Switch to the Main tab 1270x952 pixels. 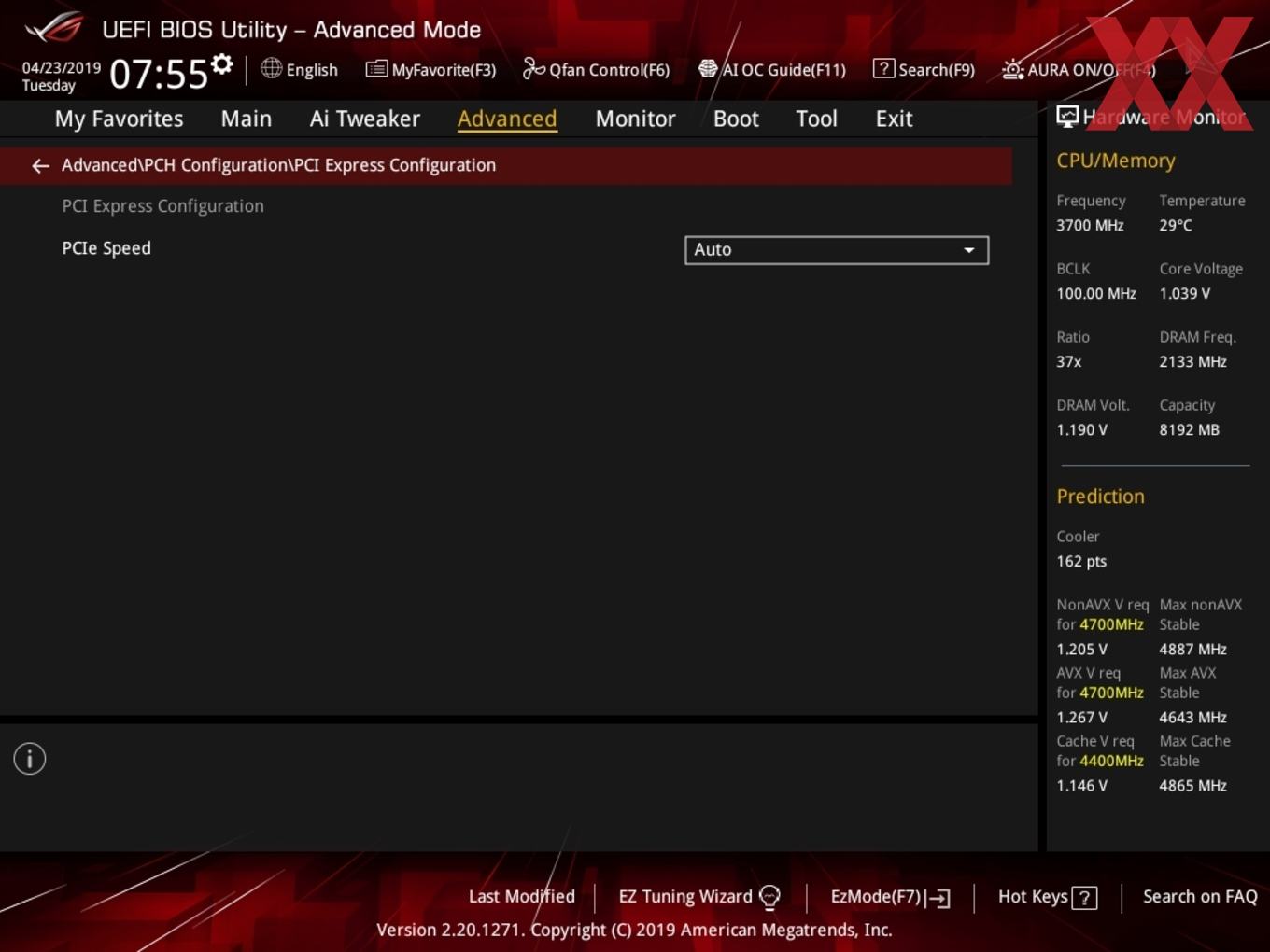tap(247, 119)
